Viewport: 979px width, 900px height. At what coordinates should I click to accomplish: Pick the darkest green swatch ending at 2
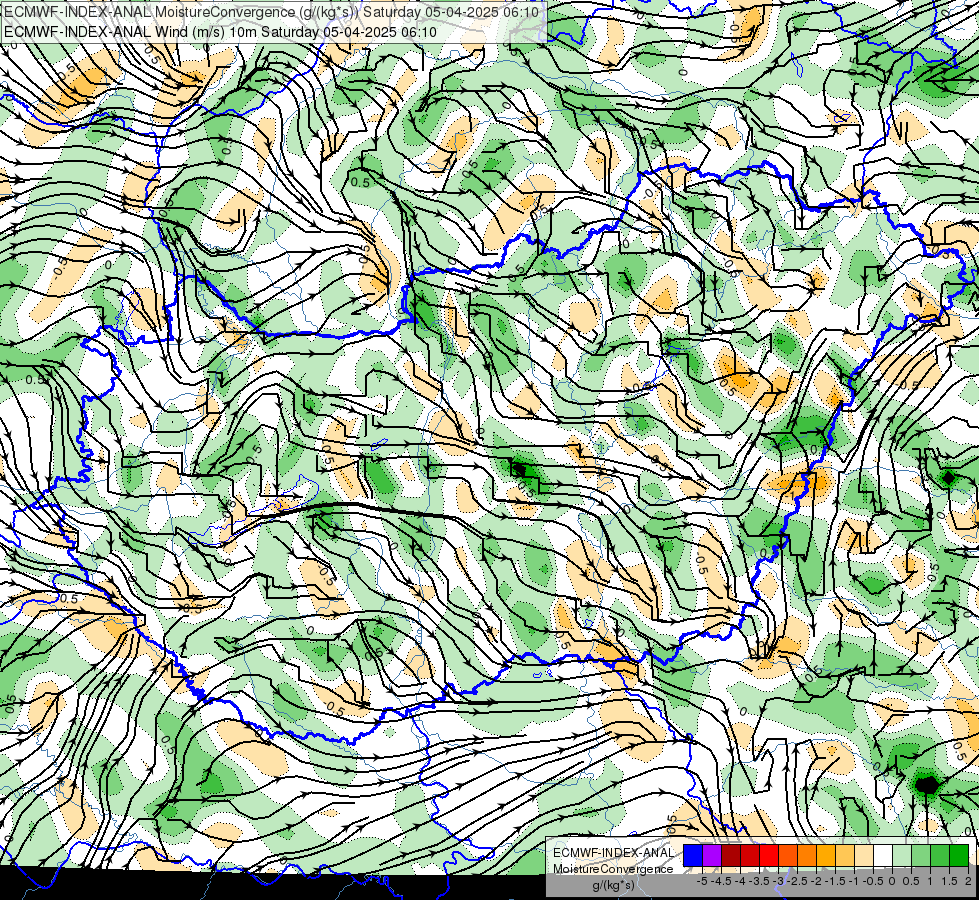pyautogui.click(x=959, y=855)
